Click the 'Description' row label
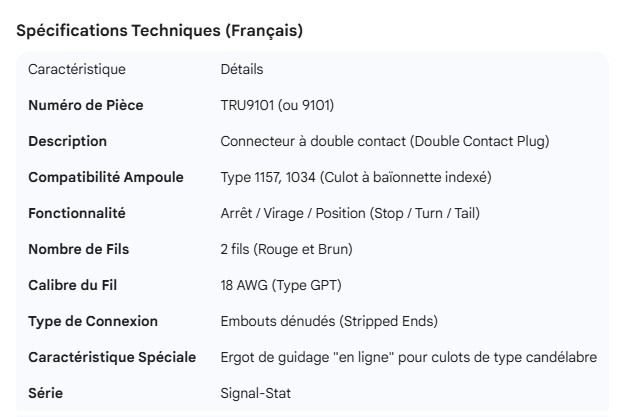This screenshot has width=620, height=417. [67, 141]
